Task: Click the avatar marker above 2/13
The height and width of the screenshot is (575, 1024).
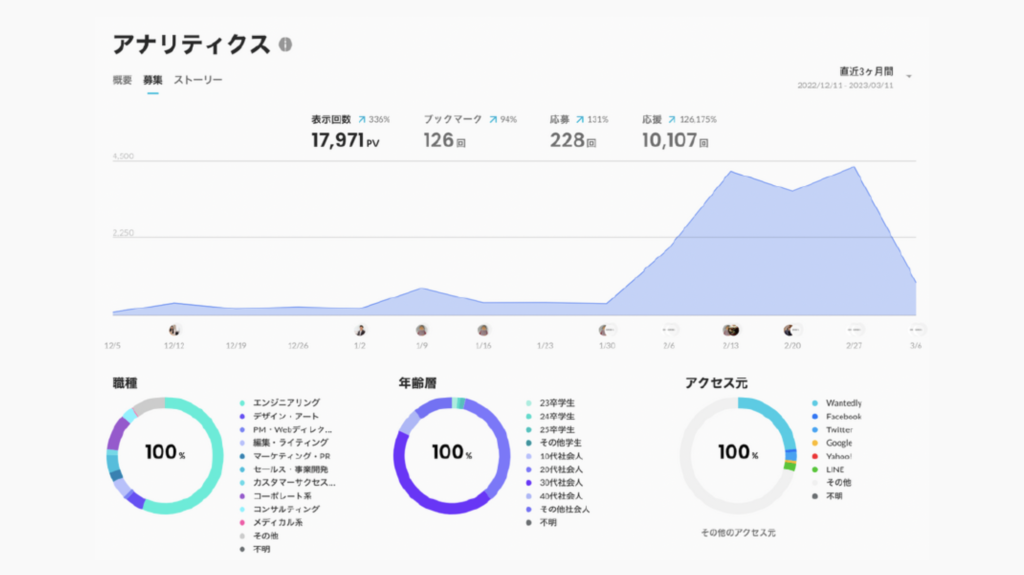Action: (731, 329)
